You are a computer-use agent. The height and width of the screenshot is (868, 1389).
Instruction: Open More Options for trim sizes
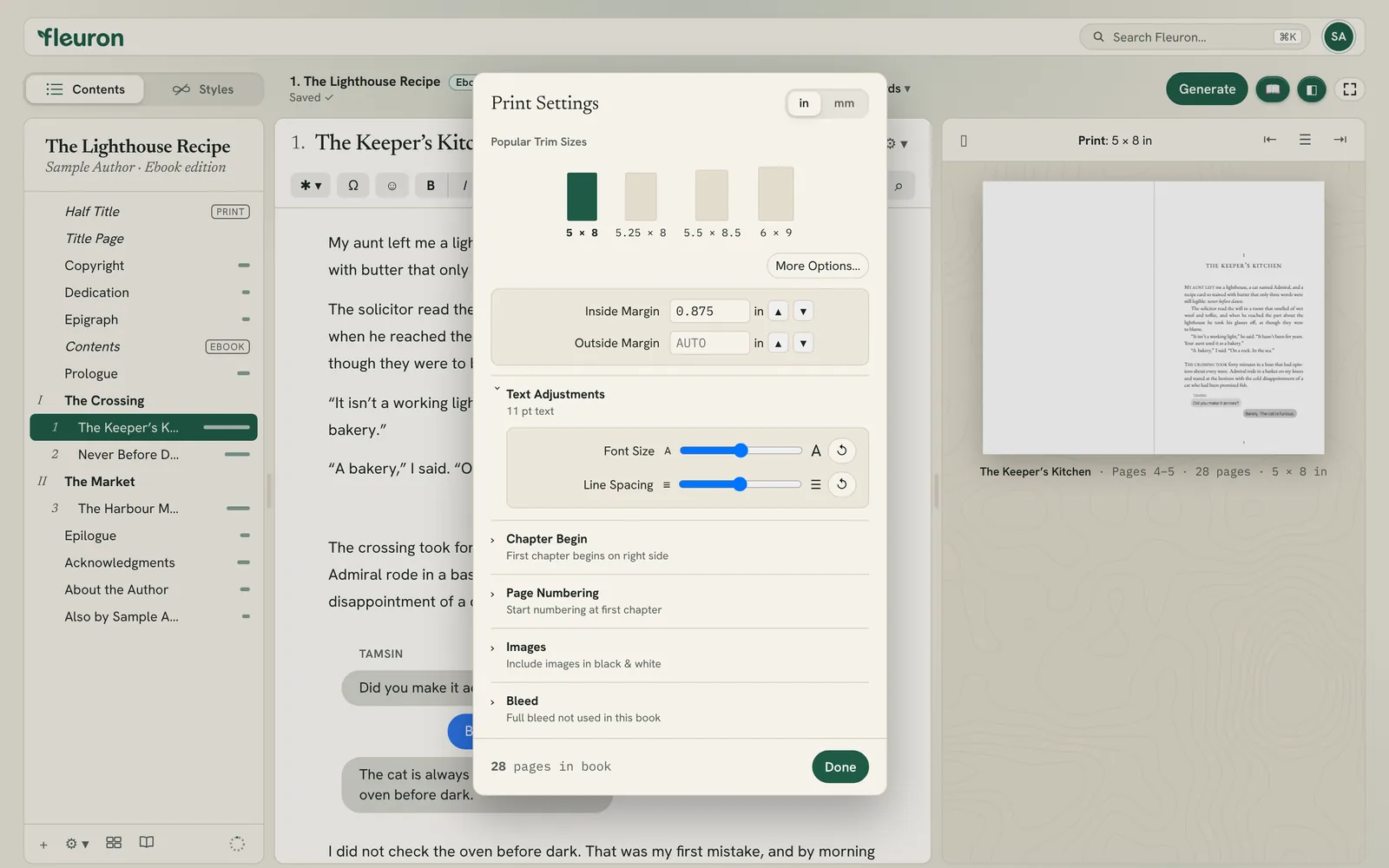pyautogui.click(x=818, y=266)
